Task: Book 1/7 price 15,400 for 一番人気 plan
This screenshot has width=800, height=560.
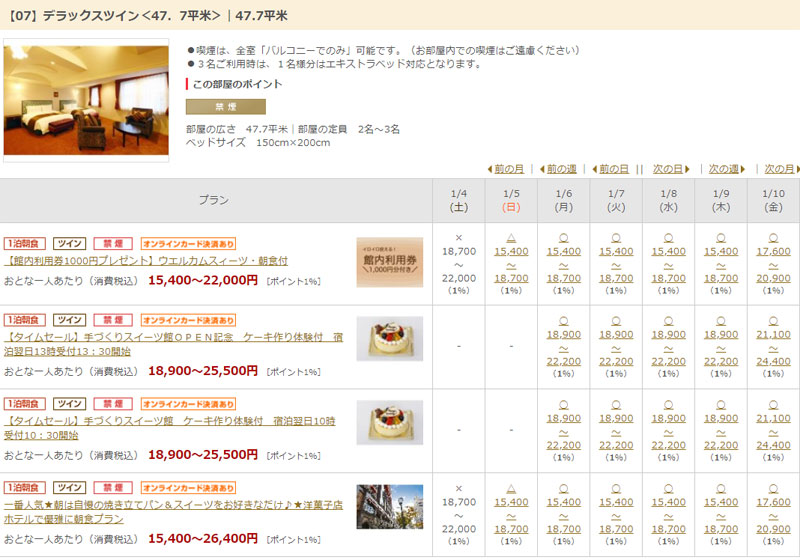Action: coord(616,502)
